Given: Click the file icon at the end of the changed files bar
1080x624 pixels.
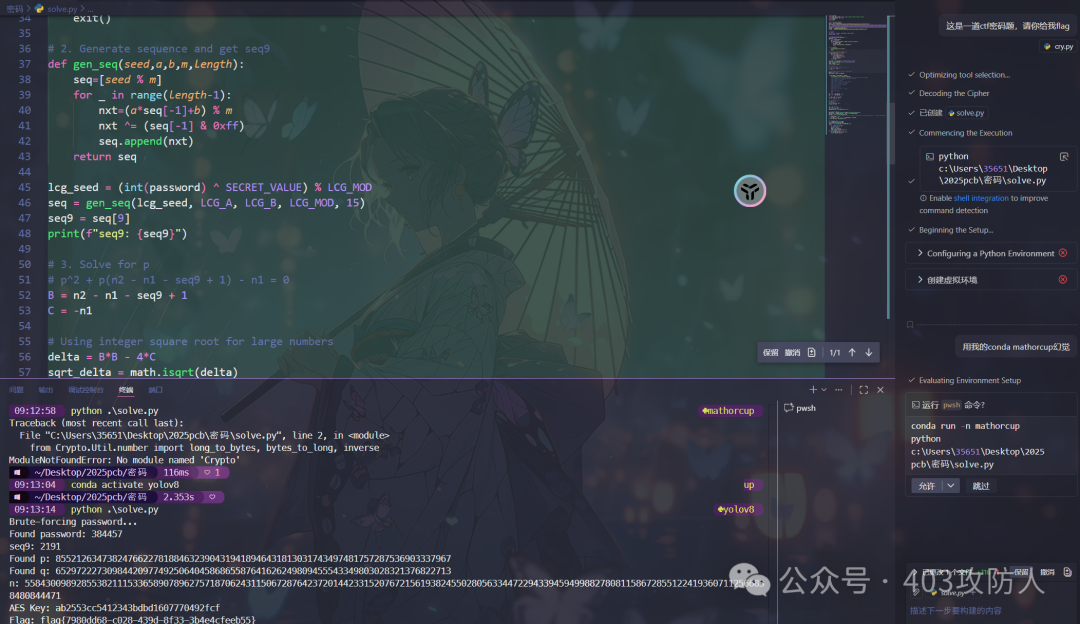Looking at the screenshot, I should click(x=1068, y=572).
